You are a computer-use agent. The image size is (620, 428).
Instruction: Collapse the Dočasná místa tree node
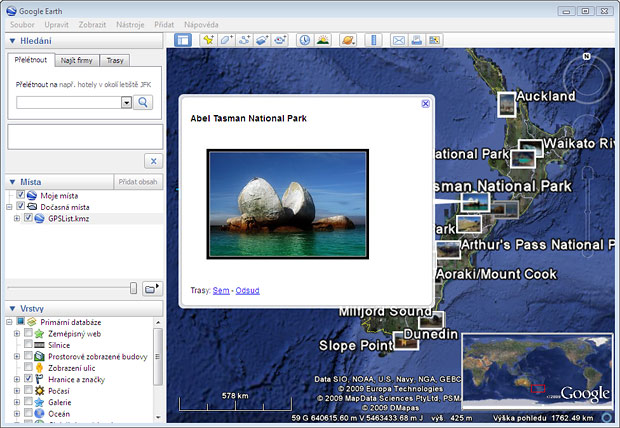(9, 207)
